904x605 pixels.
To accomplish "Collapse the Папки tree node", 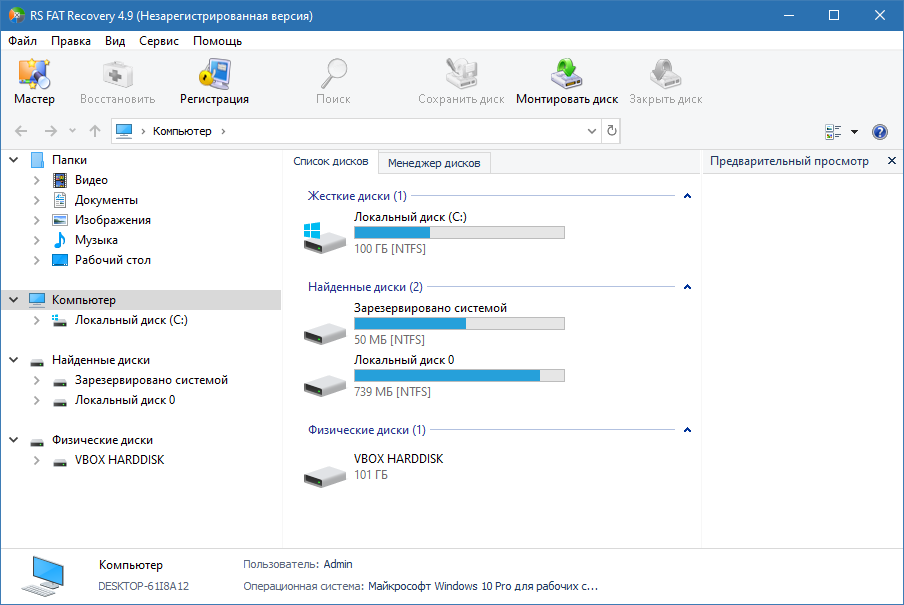I will 14,160.
